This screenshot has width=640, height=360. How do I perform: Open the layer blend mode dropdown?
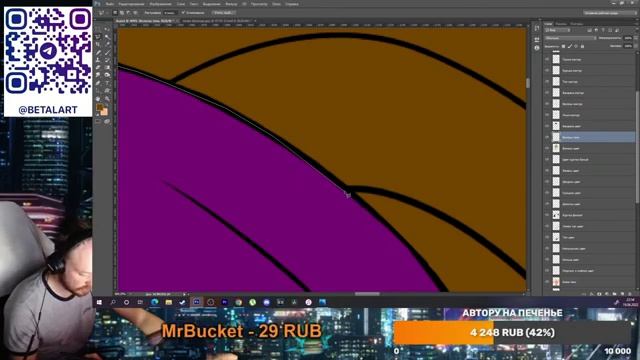tap(571, 38)
